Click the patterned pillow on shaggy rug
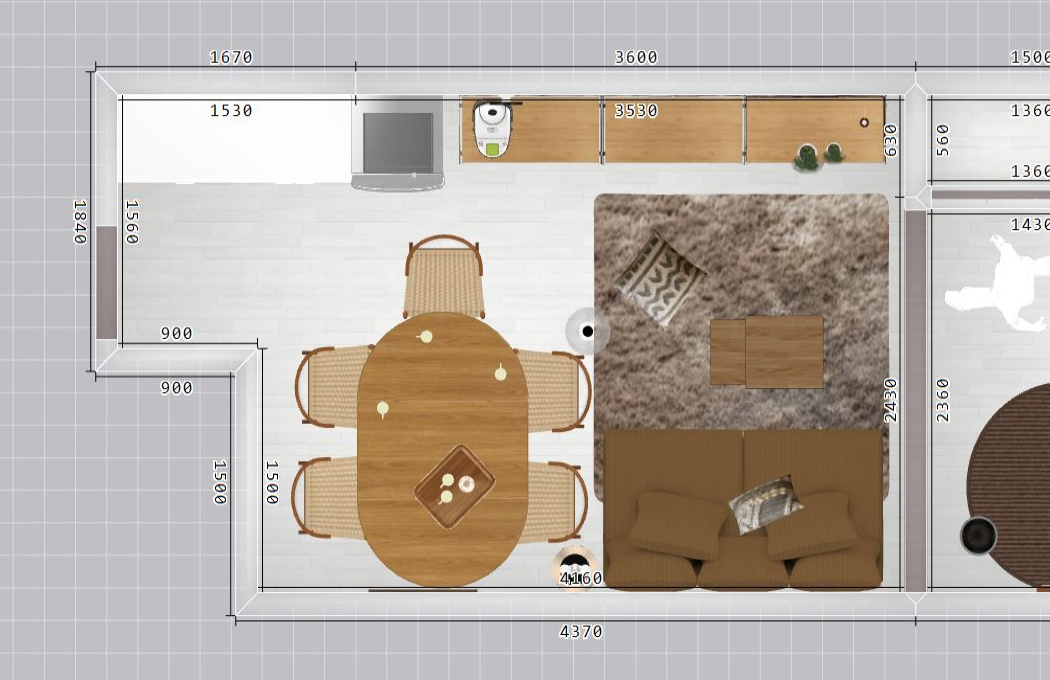The image size is (1050, 680). [659, 279]
